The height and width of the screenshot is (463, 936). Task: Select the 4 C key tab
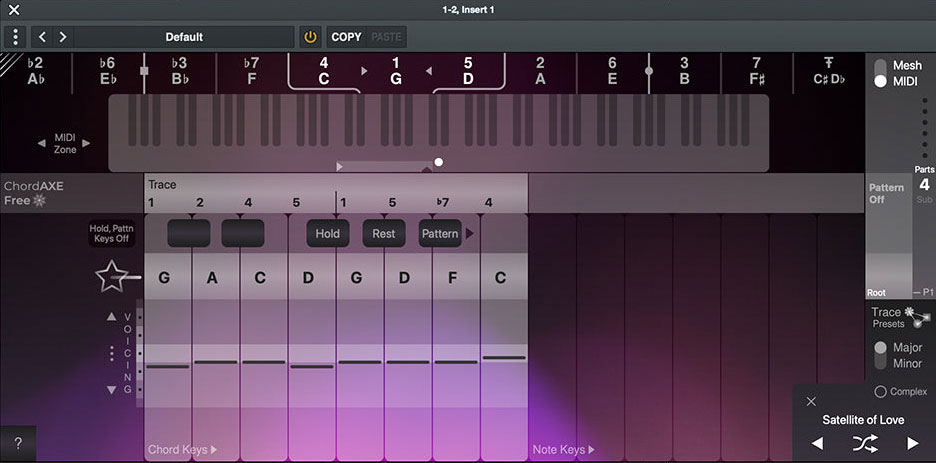click(324, 70)
